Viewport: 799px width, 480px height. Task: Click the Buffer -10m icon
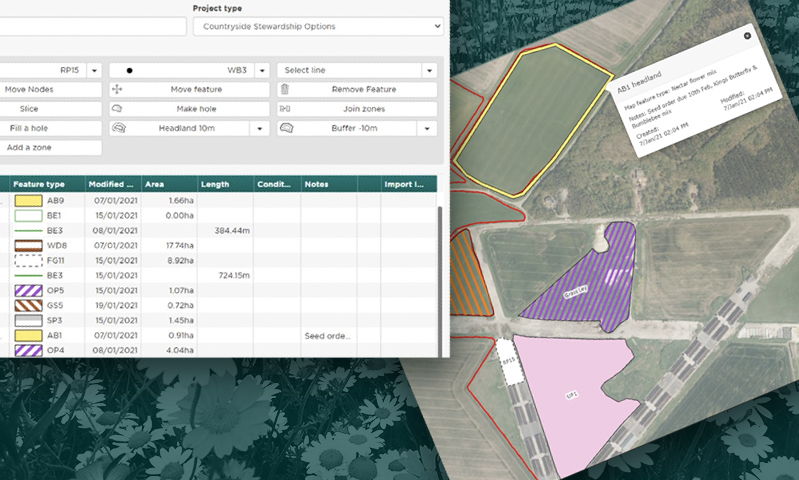pos(287,128)
